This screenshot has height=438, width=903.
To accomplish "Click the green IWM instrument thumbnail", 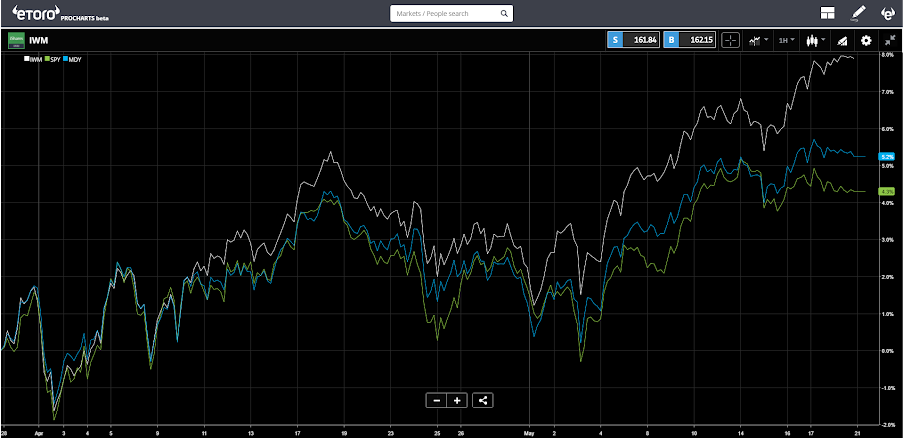I will 16,40.
